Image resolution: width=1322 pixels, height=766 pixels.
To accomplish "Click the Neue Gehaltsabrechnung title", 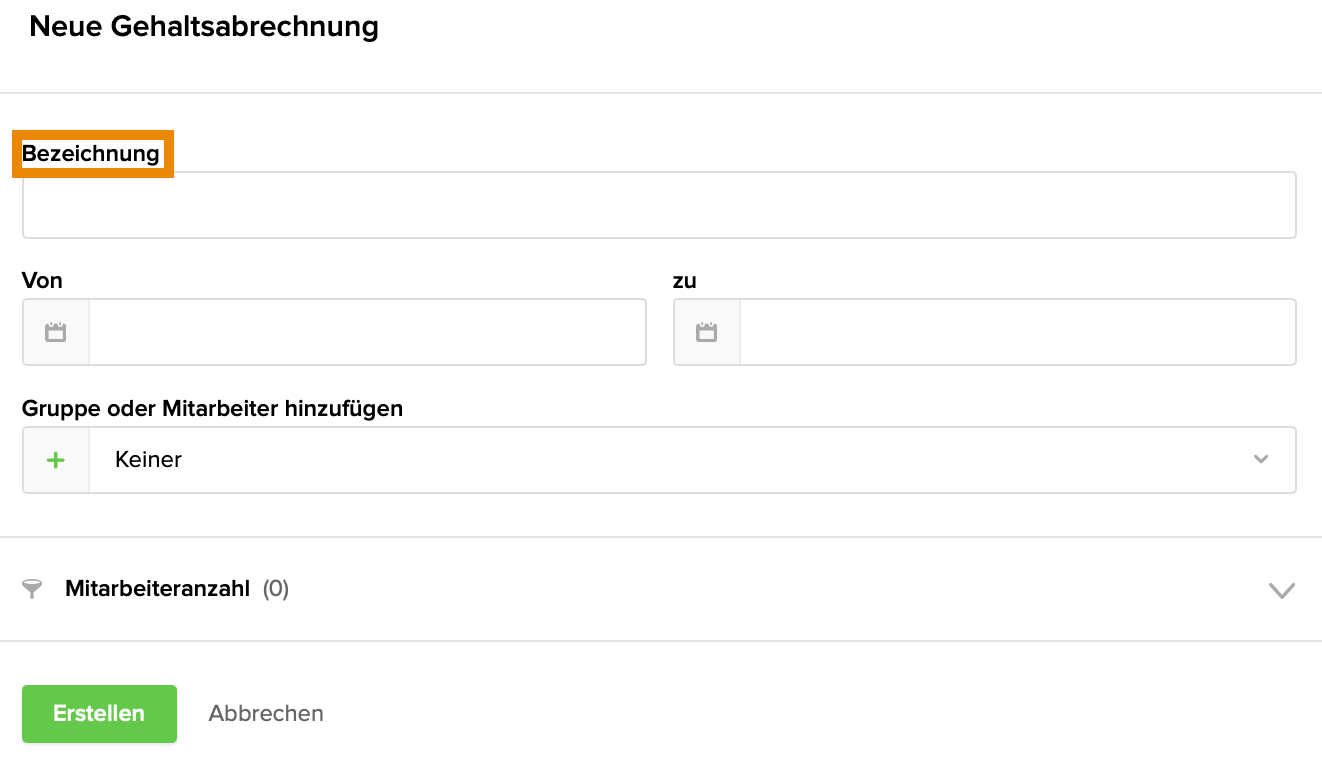I will click(x=204, y=27).
